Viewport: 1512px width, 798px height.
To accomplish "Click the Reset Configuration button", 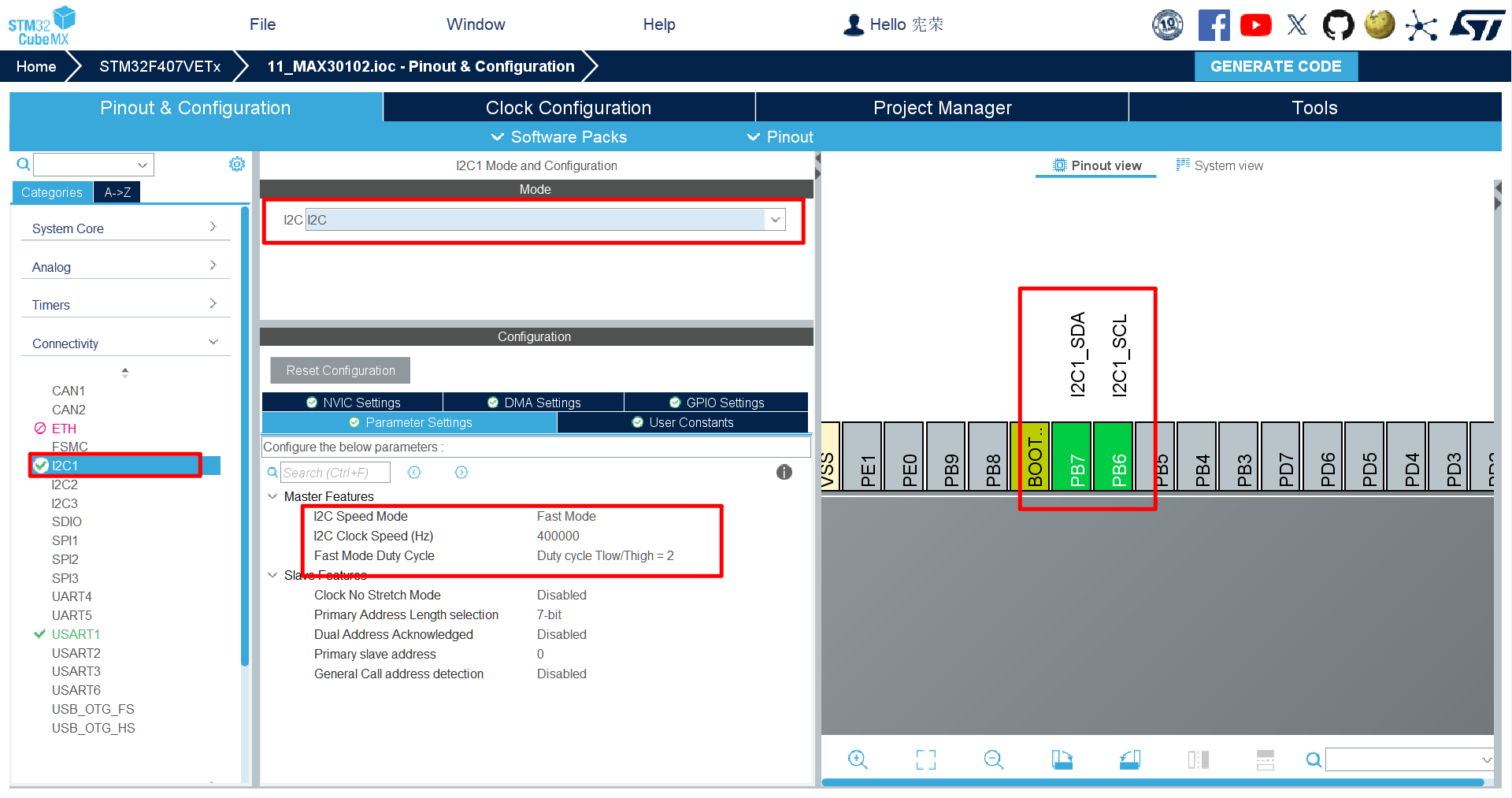I will (340, 370).
